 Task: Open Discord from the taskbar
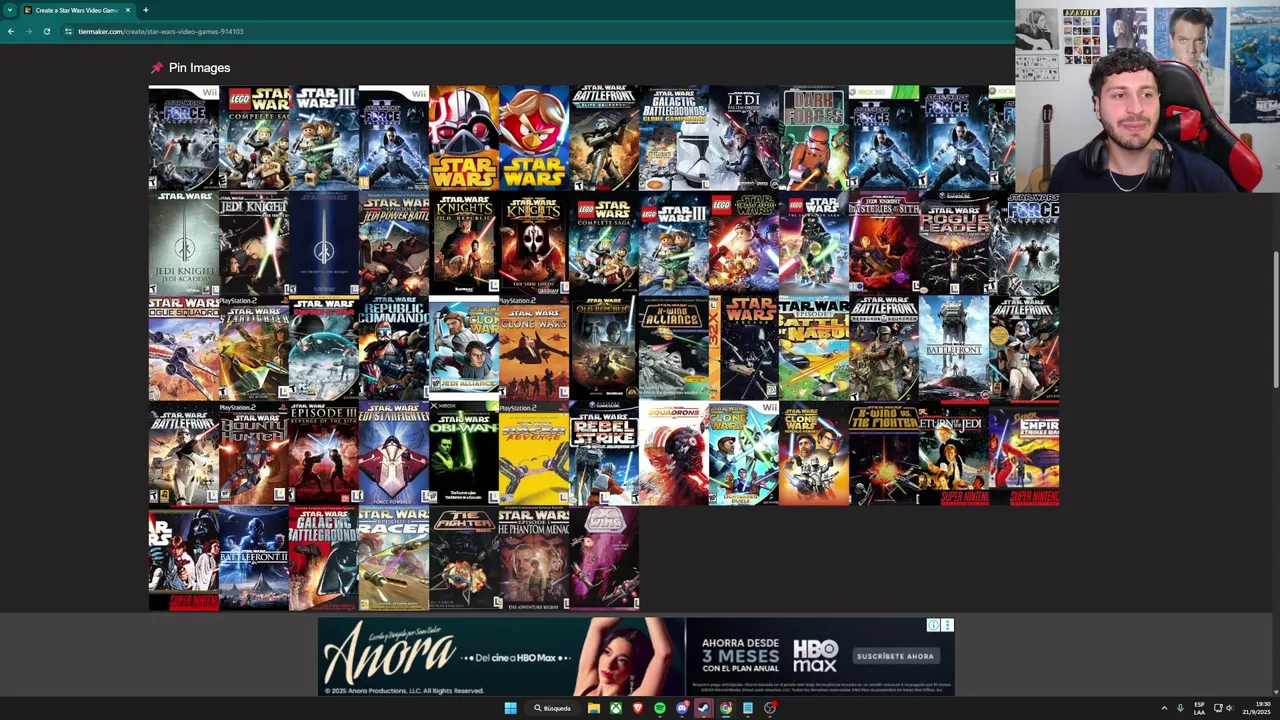pyautogui.click(x=682, y=708)
